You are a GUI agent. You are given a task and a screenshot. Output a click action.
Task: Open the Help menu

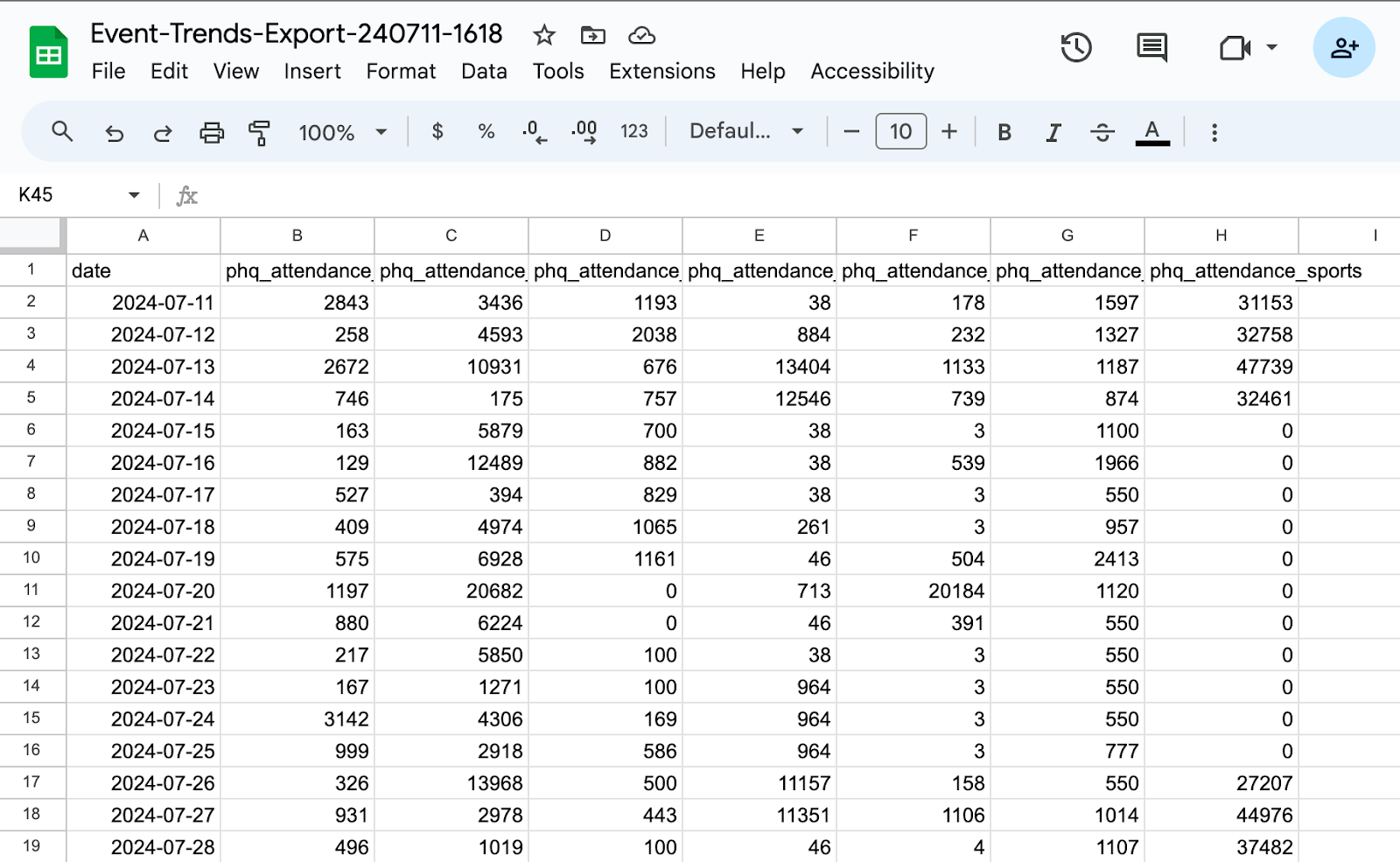[763, 72]
